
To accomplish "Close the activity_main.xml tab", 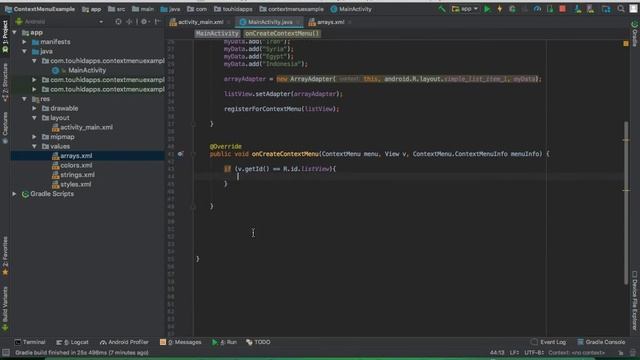I will pyautogui.click(x=229, y=22).
